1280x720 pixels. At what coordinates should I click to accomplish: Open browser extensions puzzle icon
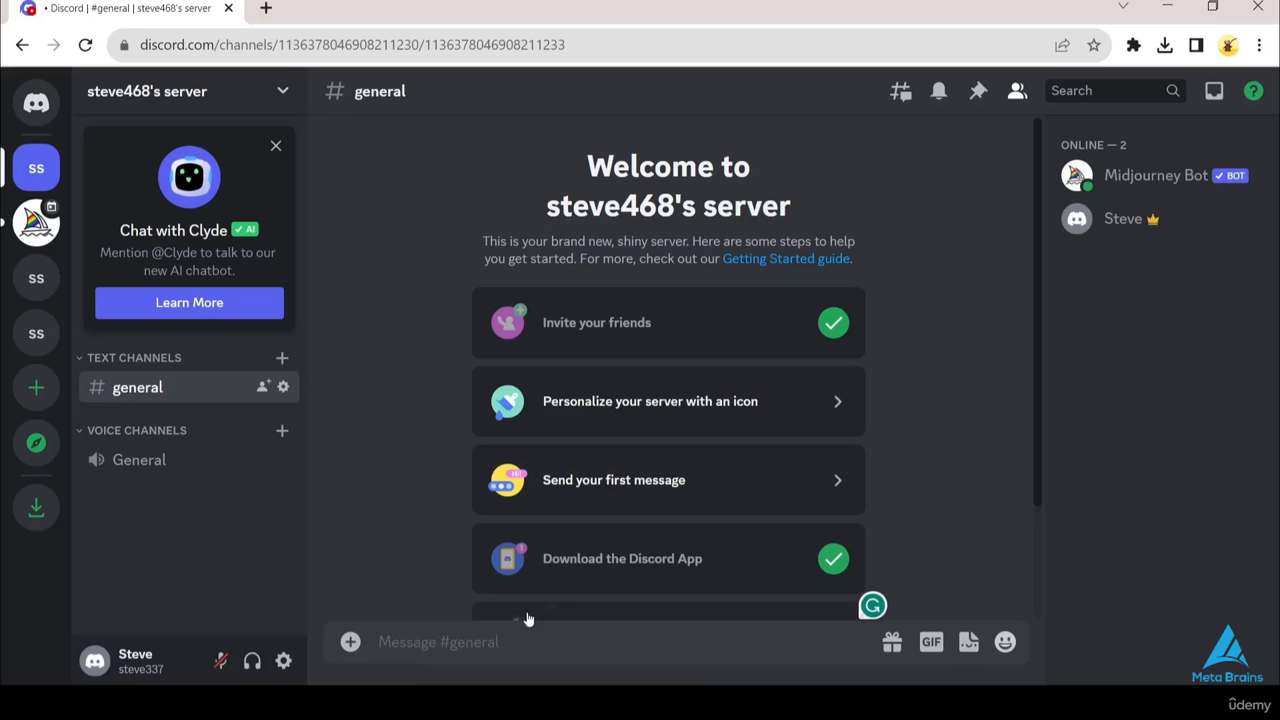tap(1133, 45)
